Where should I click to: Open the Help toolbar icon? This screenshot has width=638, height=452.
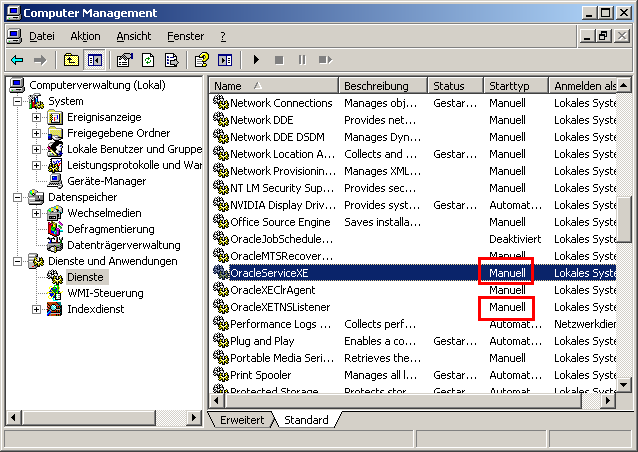click(202, 60)
